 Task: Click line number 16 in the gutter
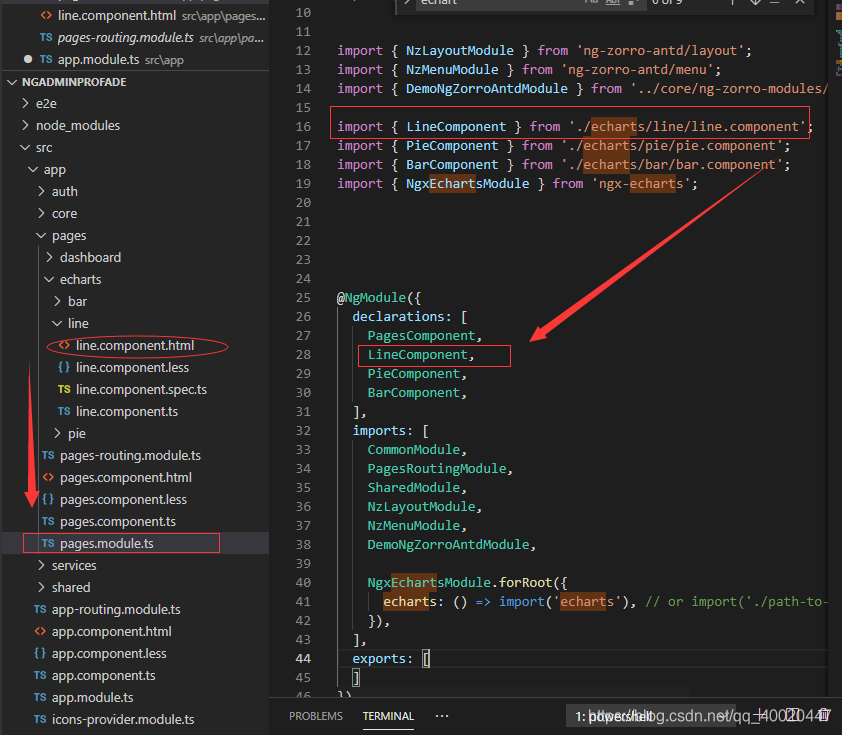[303, 127]
